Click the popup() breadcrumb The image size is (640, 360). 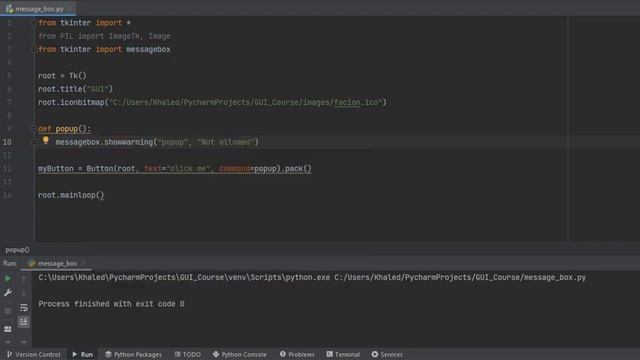pos(17,250)
